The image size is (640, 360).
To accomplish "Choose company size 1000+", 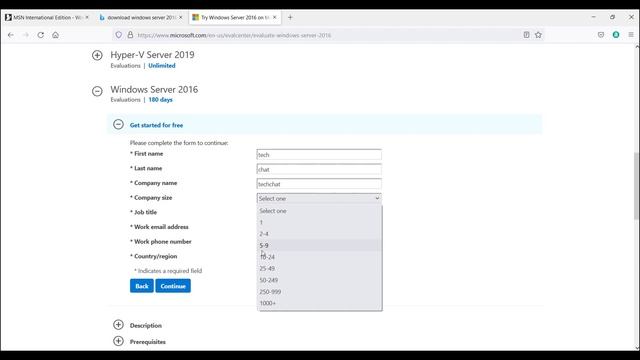I will (320, 303).
